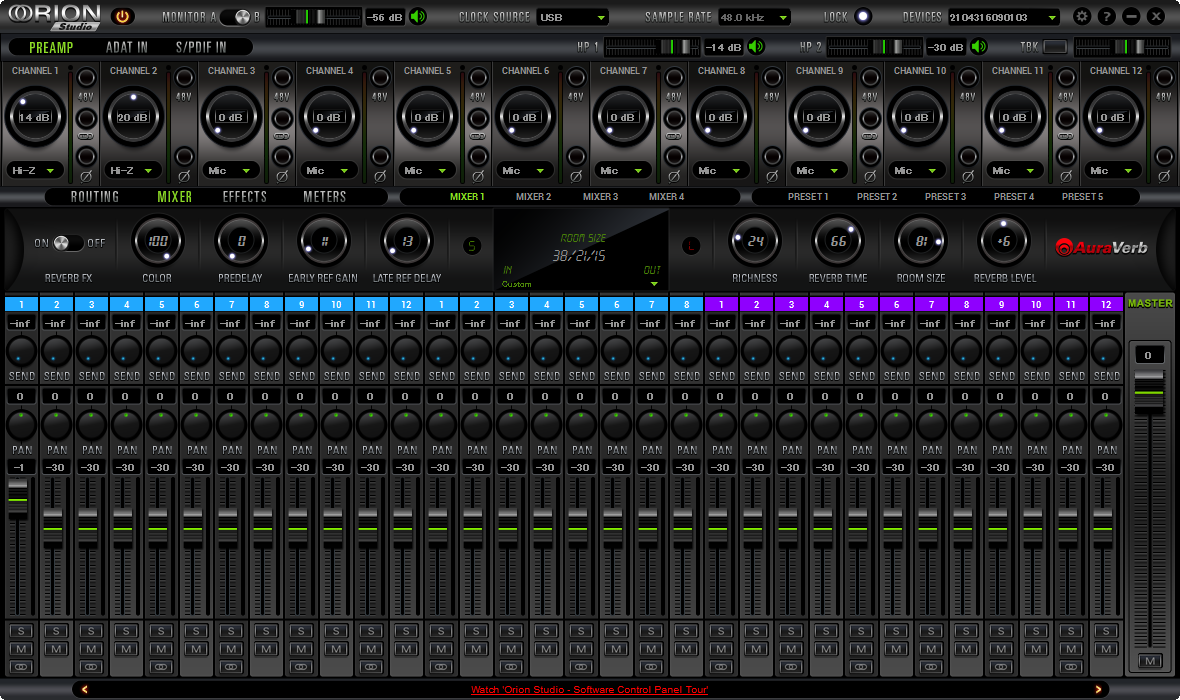Click the Channel 1 gain knob
This screenshot has width=1180, height=700.
pyautogui.click(x=35, y=117)
